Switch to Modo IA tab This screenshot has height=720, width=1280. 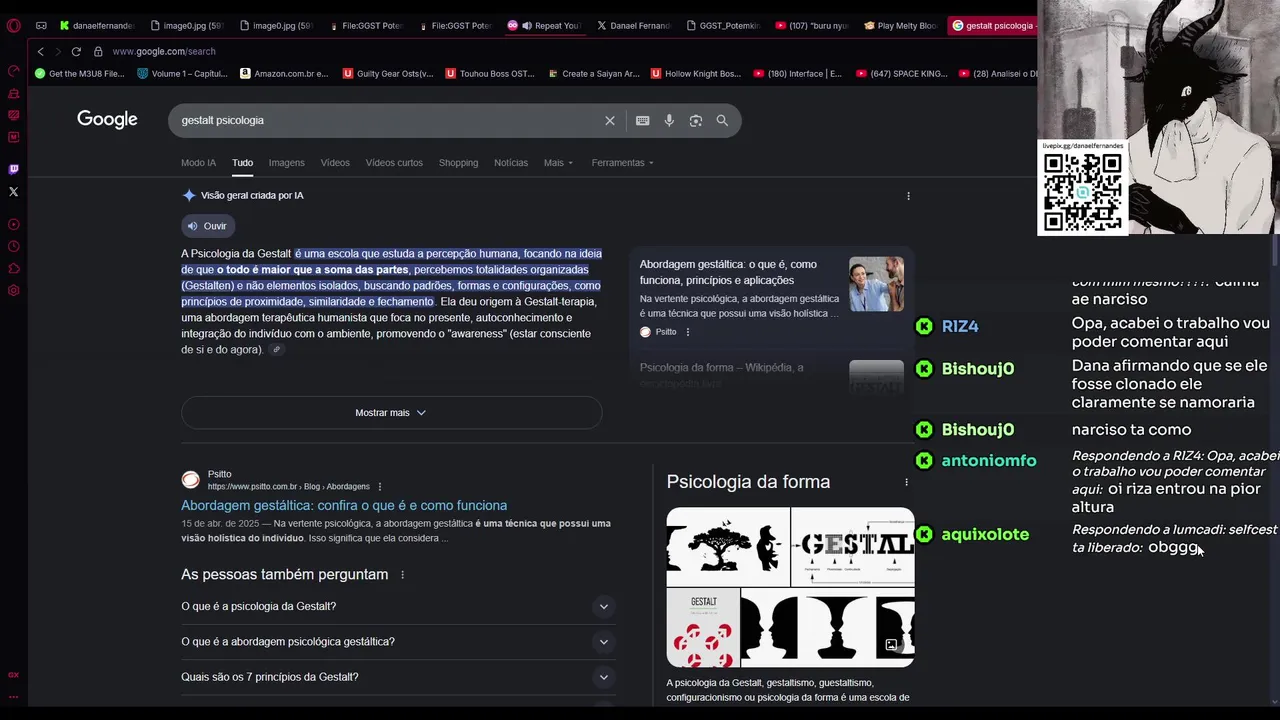198,163
